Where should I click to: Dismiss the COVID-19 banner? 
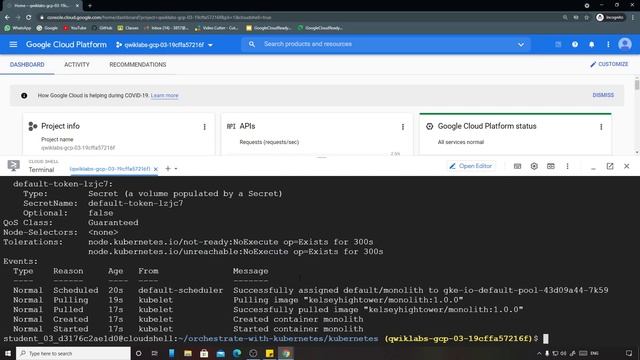pos(603,95)
